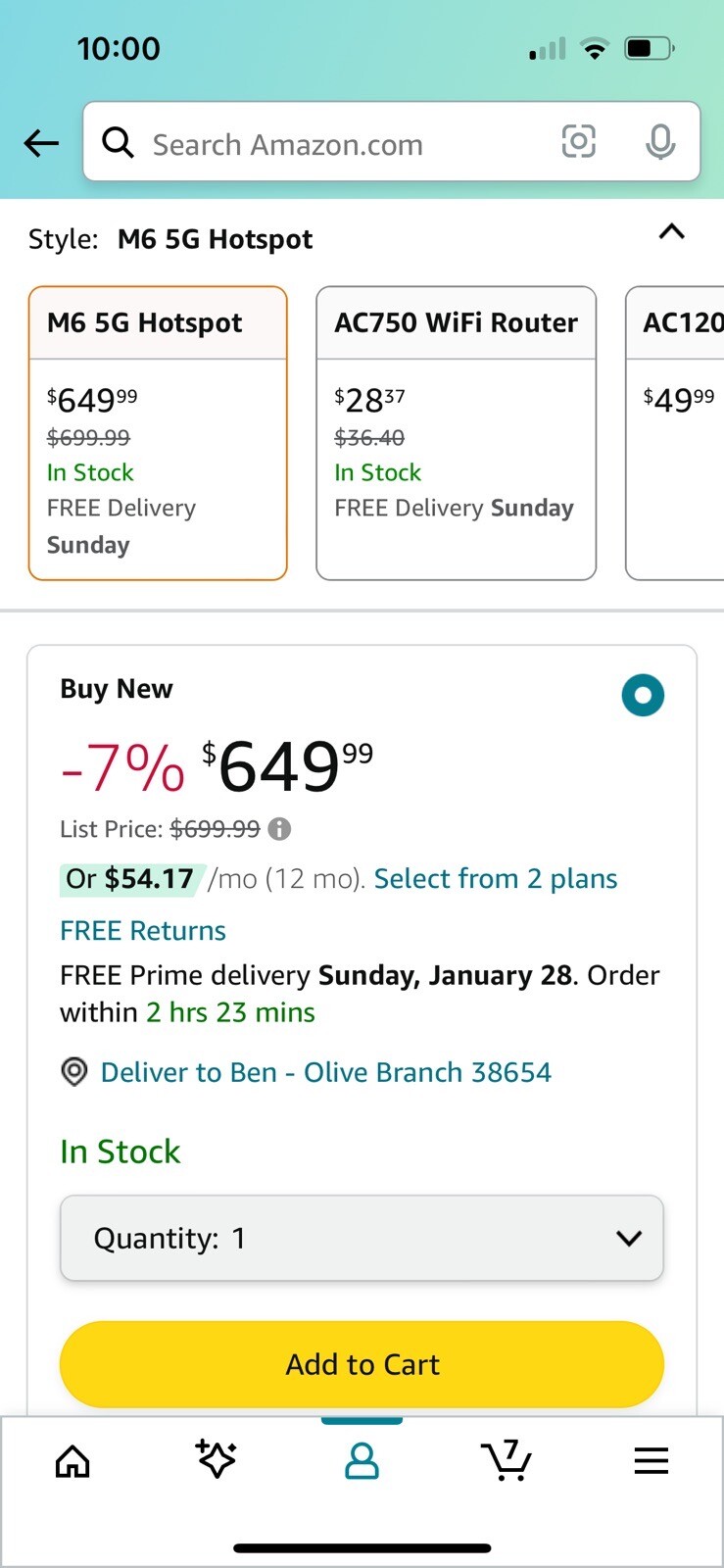This screenshot has width=724, height=1568.
Task: Choose the M6 5G Hotspot style card
Action: coord(158,432)
